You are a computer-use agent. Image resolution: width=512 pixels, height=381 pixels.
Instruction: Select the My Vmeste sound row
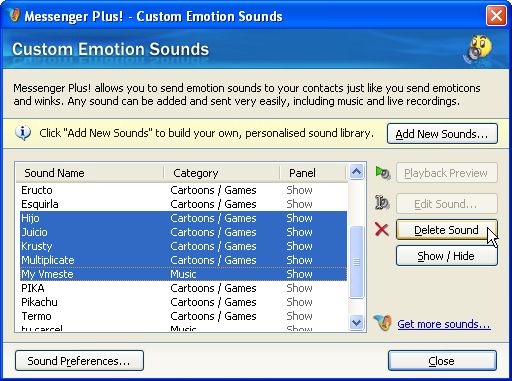coord(183,274)
